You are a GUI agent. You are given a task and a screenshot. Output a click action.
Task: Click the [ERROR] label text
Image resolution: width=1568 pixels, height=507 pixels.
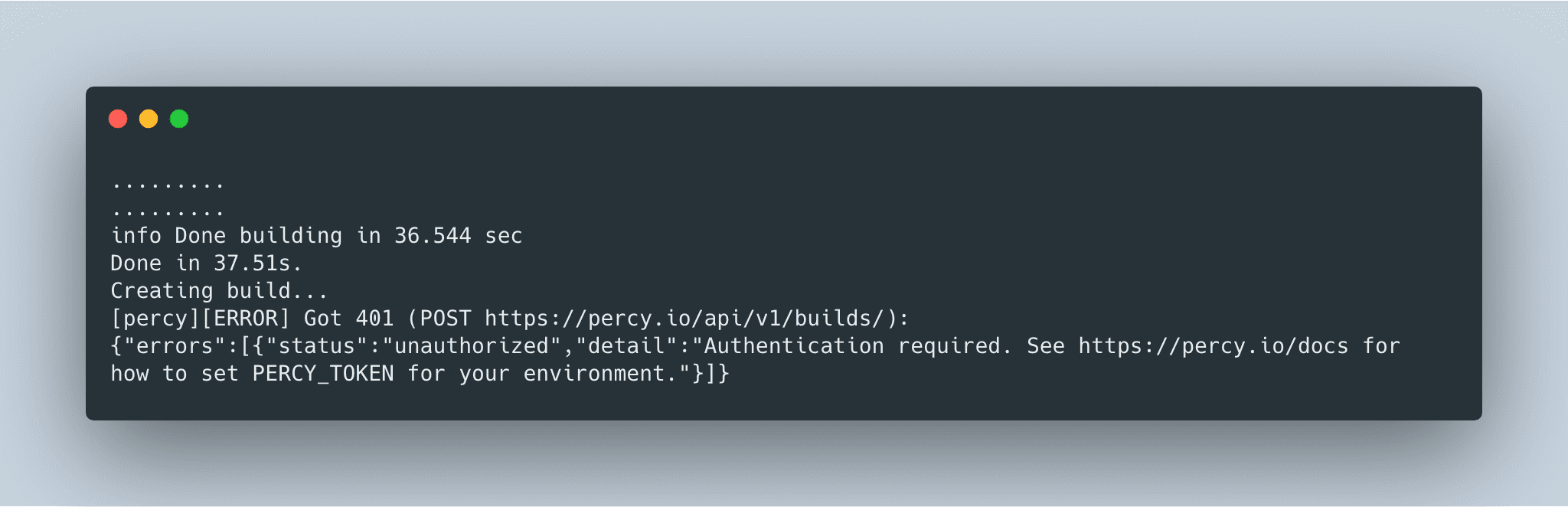point(246,318)
